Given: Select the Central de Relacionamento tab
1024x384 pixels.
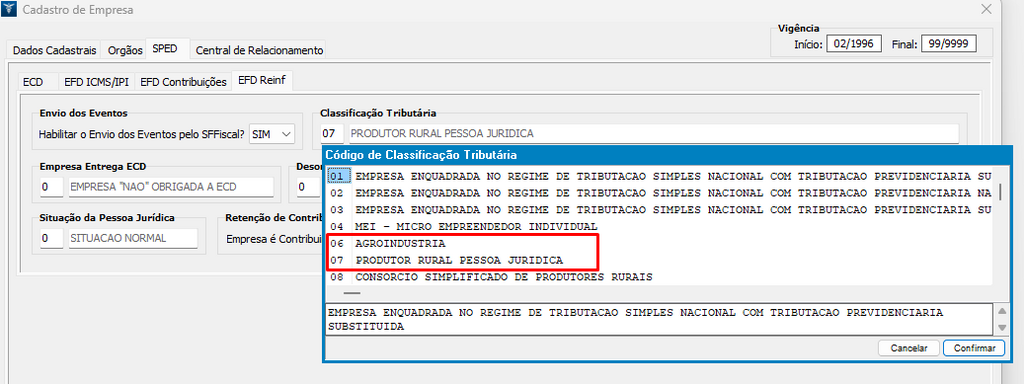Looking at the screenshot, I should pyautogui.click(x=259, y=50).
